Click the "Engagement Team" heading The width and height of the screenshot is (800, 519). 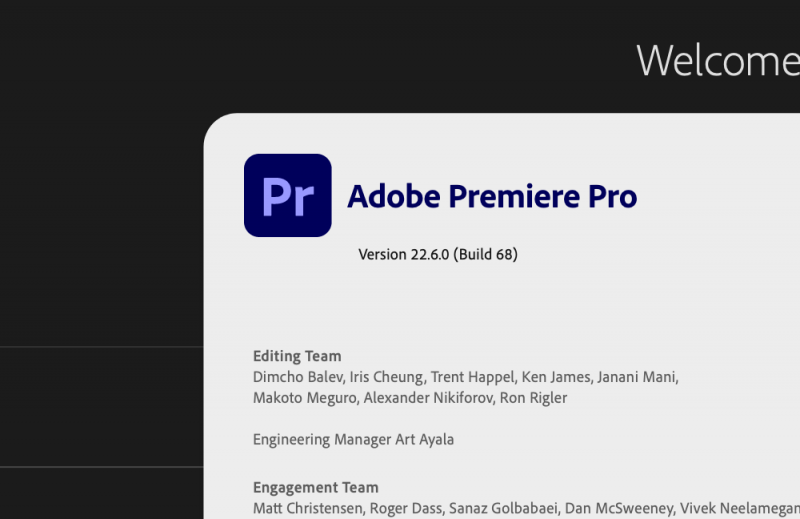(315, 488)
